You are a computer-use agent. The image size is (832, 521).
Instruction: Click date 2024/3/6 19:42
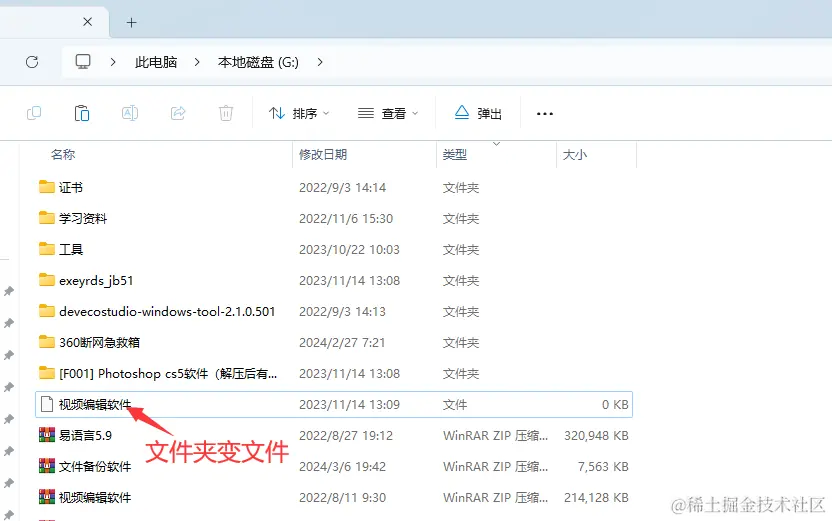coord(342,466)
